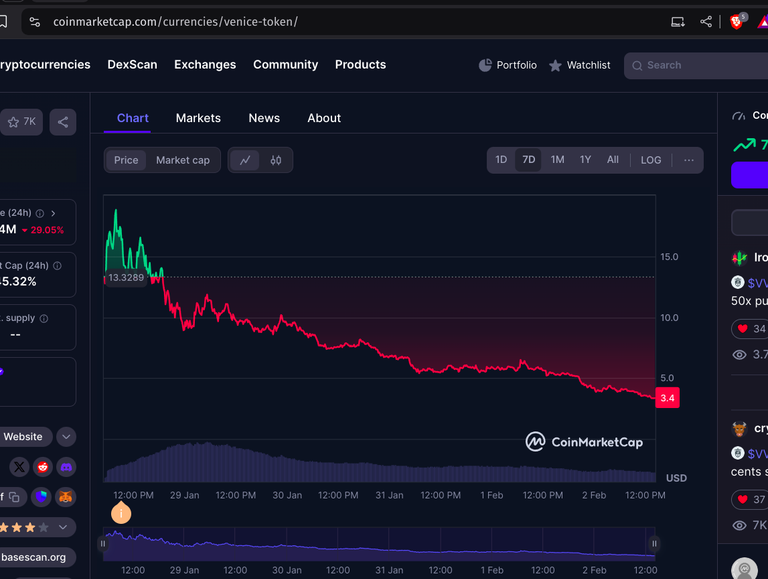Open the DexScan menu
This screenshot has width=768, height=579.
[x=132, y=65]
